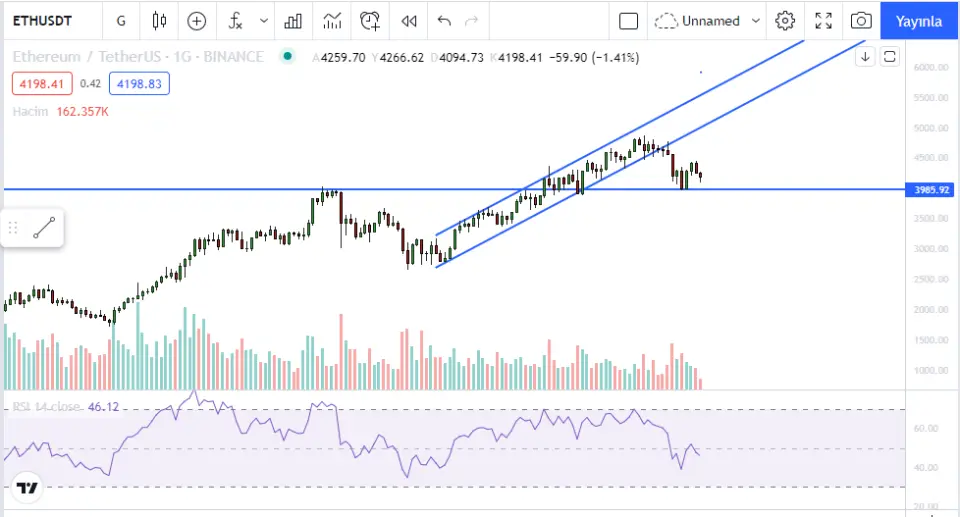
Task: Click the compare or add symbol plus icon
Action: coord(197,21)
